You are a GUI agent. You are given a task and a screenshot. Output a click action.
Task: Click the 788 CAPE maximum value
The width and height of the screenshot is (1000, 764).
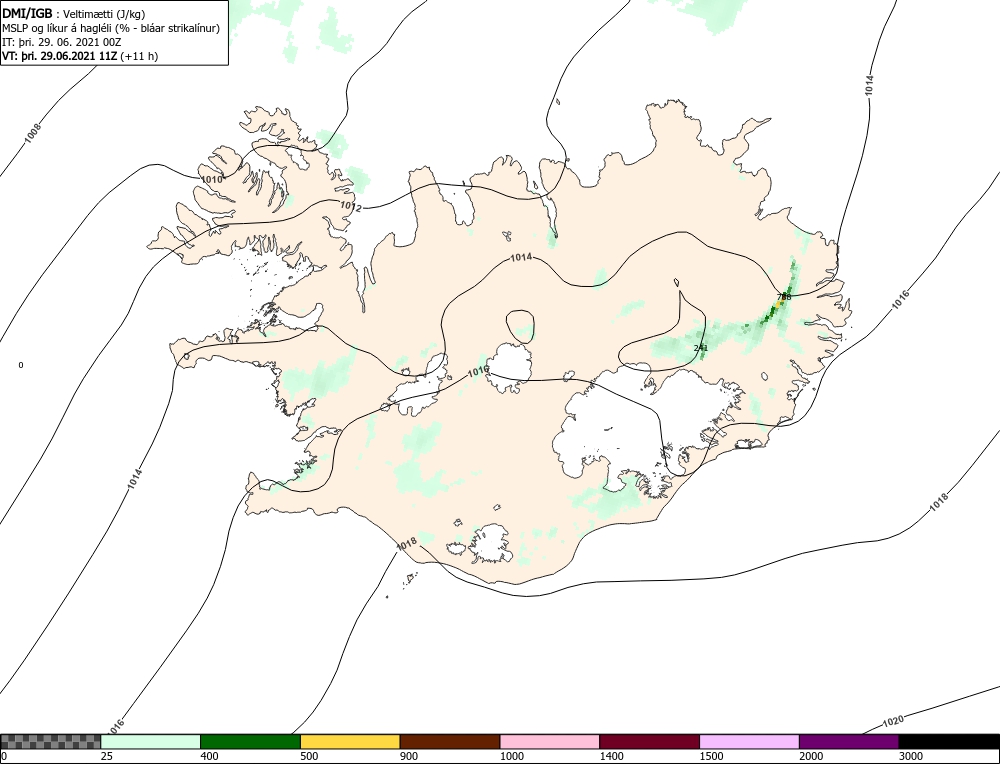(784, 297)
